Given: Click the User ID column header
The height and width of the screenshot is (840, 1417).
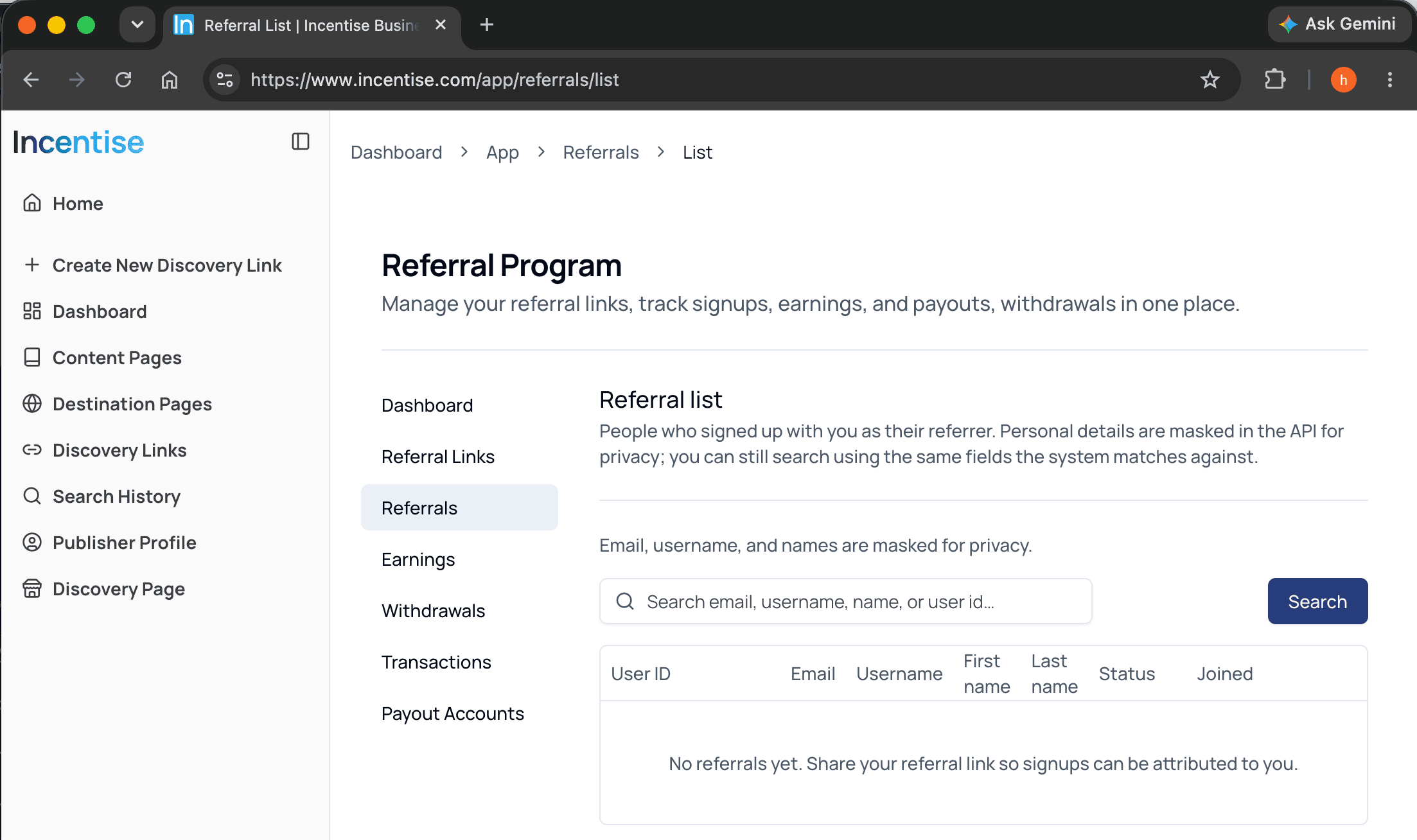Looking at the screenshot, I should tap(640, 674).
